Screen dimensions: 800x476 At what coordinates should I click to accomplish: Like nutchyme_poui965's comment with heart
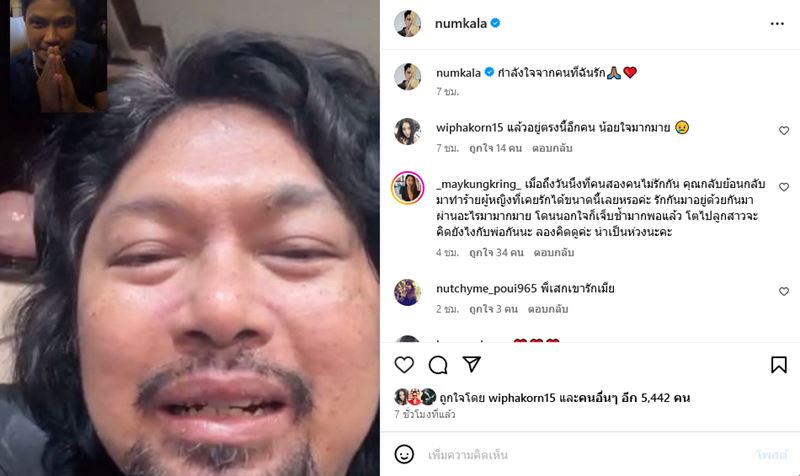(784, 291)
